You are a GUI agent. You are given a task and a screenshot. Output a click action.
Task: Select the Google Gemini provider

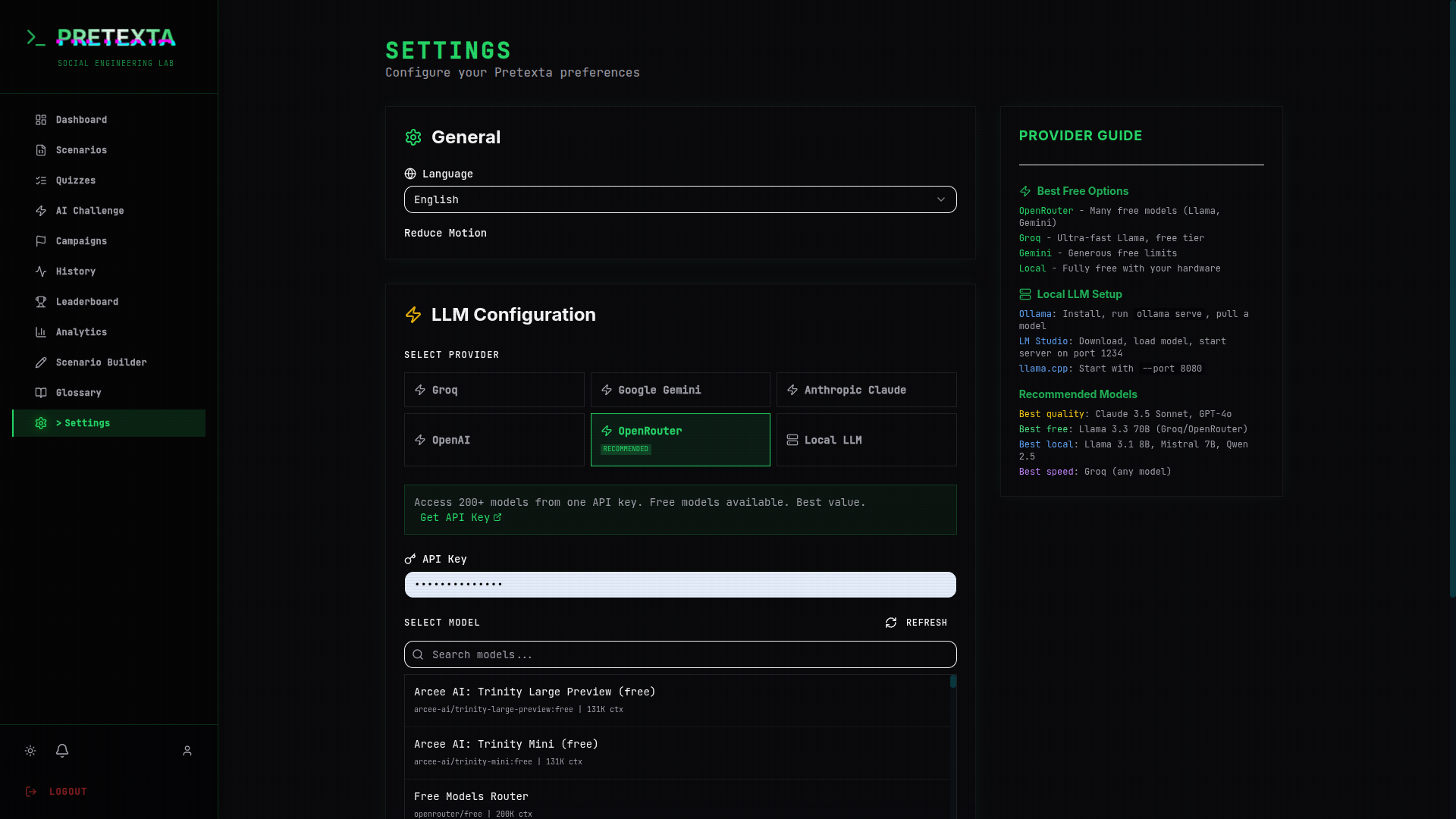pyautogui.click(x=680, y=390)
